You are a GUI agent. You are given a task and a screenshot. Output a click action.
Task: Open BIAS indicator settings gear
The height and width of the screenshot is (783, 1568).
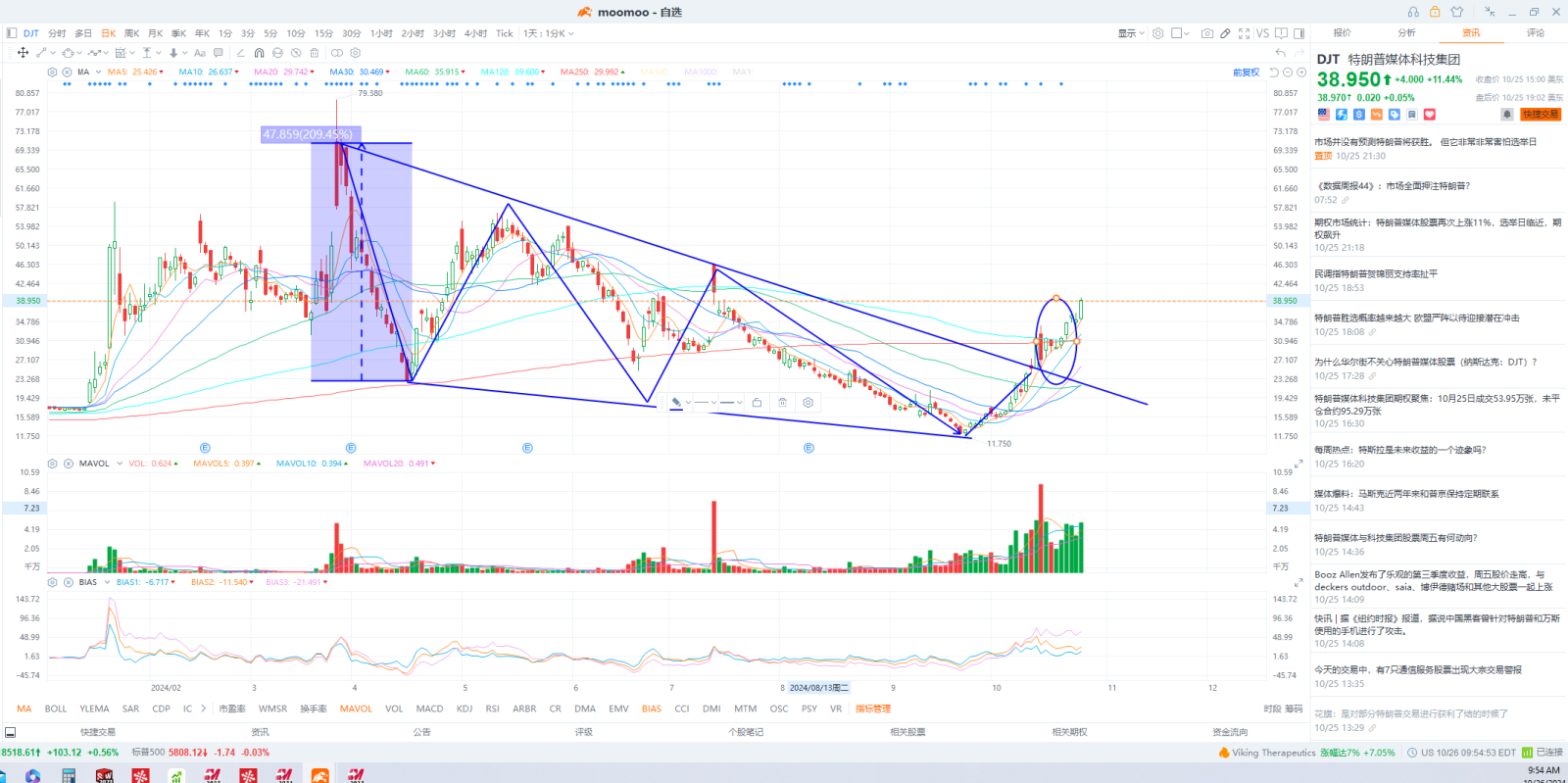coord(53,582)
